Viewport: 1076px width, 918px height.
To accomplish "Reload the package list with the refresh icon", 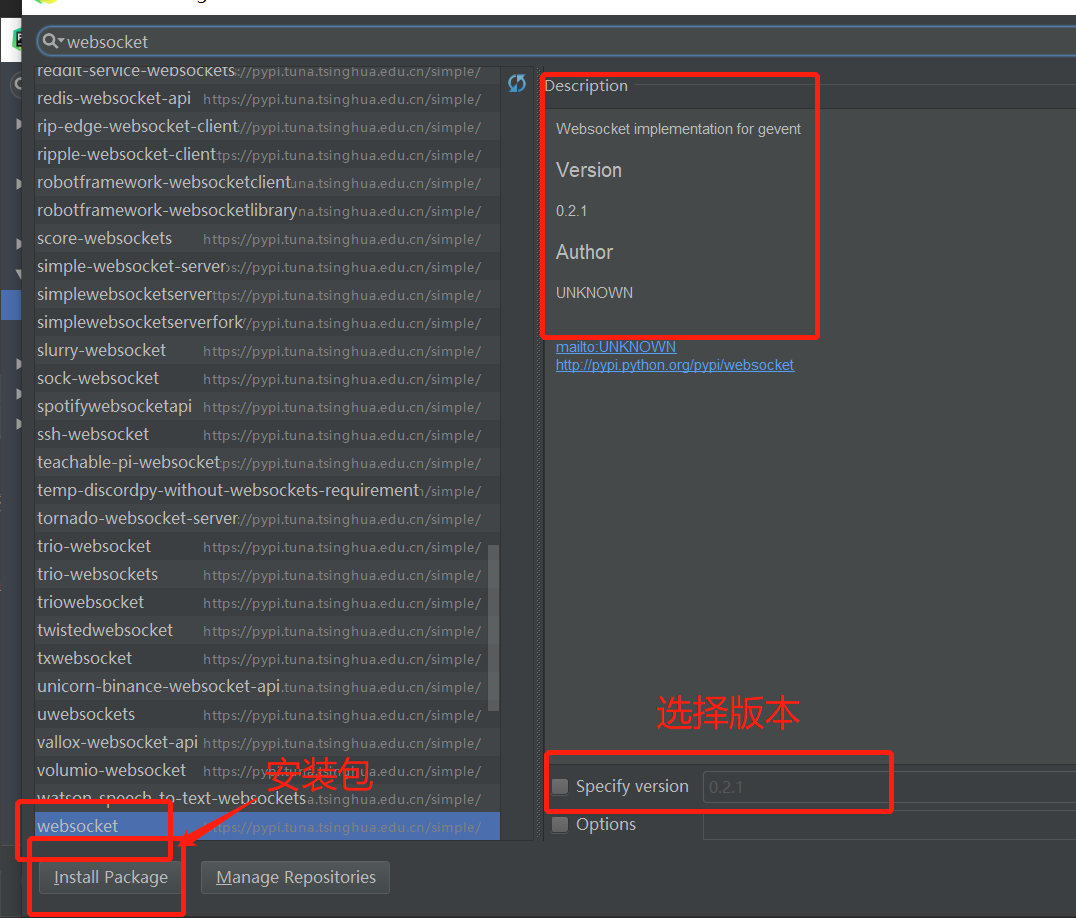I will point(517,84).
